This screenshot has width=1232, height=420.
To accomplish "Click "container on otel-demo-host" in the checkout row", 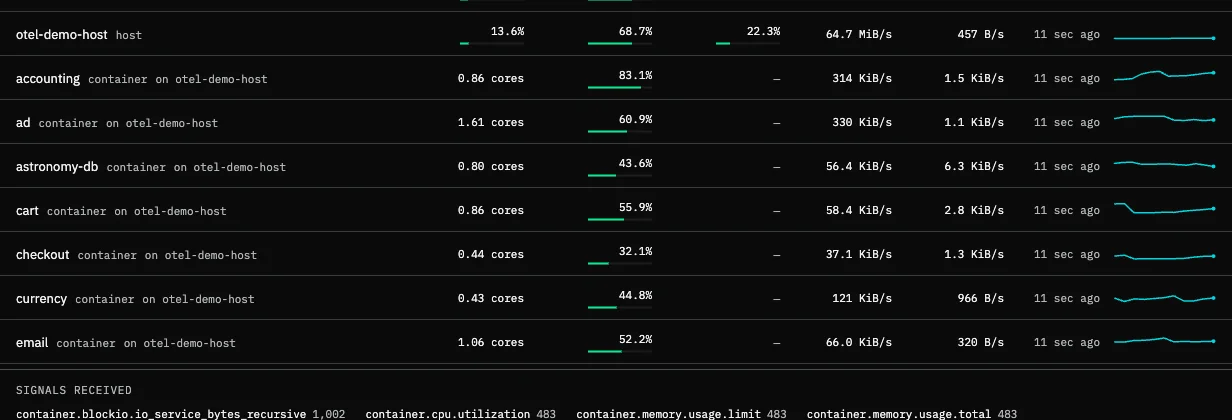I will [167, 255].
